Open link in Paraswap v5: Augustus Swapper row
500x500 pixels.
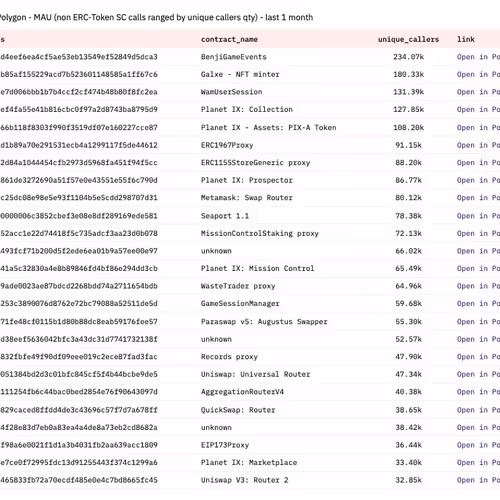[x=478, y=322]
